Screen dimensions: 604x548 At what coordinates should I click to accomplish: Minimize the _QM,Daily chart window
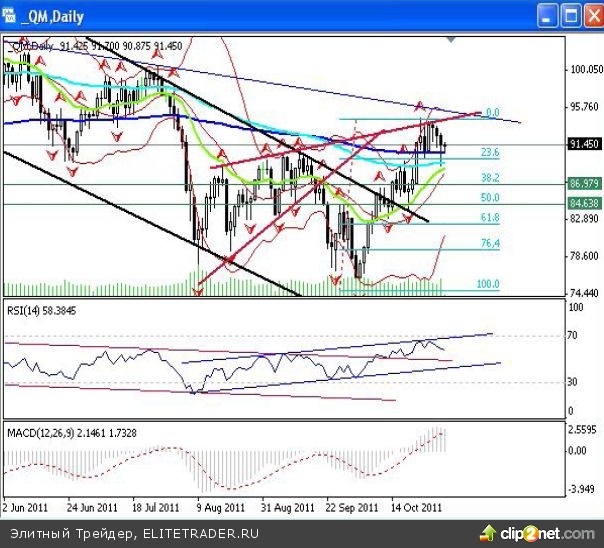(x=547, y=16)
